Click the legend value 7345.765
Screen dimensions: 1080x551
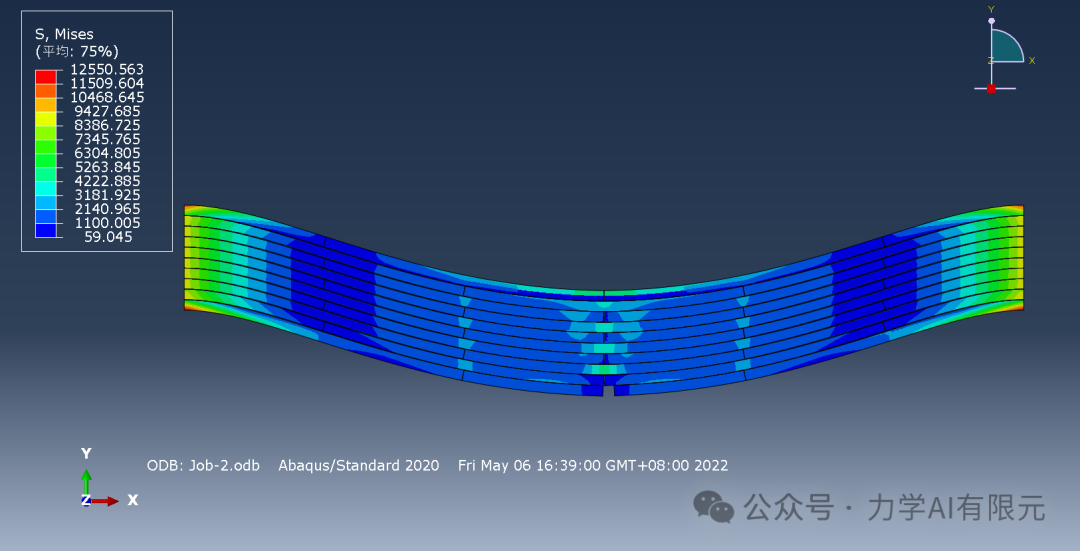point(107,139)
